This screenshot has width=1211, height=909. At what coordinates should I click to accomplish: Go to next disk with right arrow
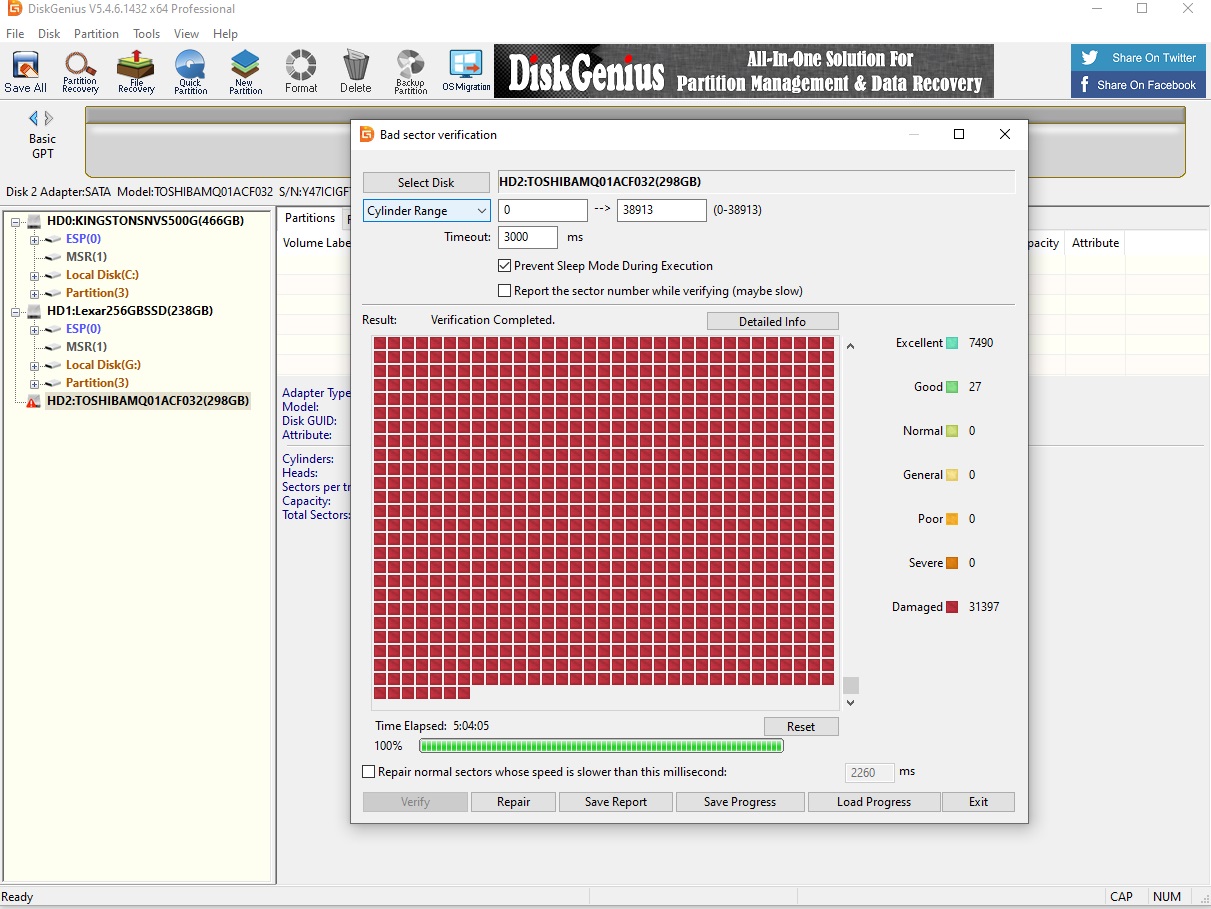[49, 118]
